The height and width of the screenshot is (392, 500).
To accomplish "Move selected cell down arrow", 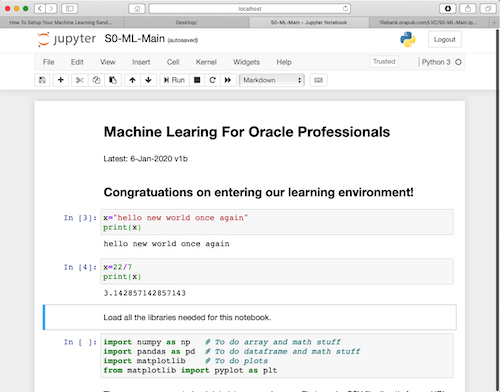I will click(148, 80).
